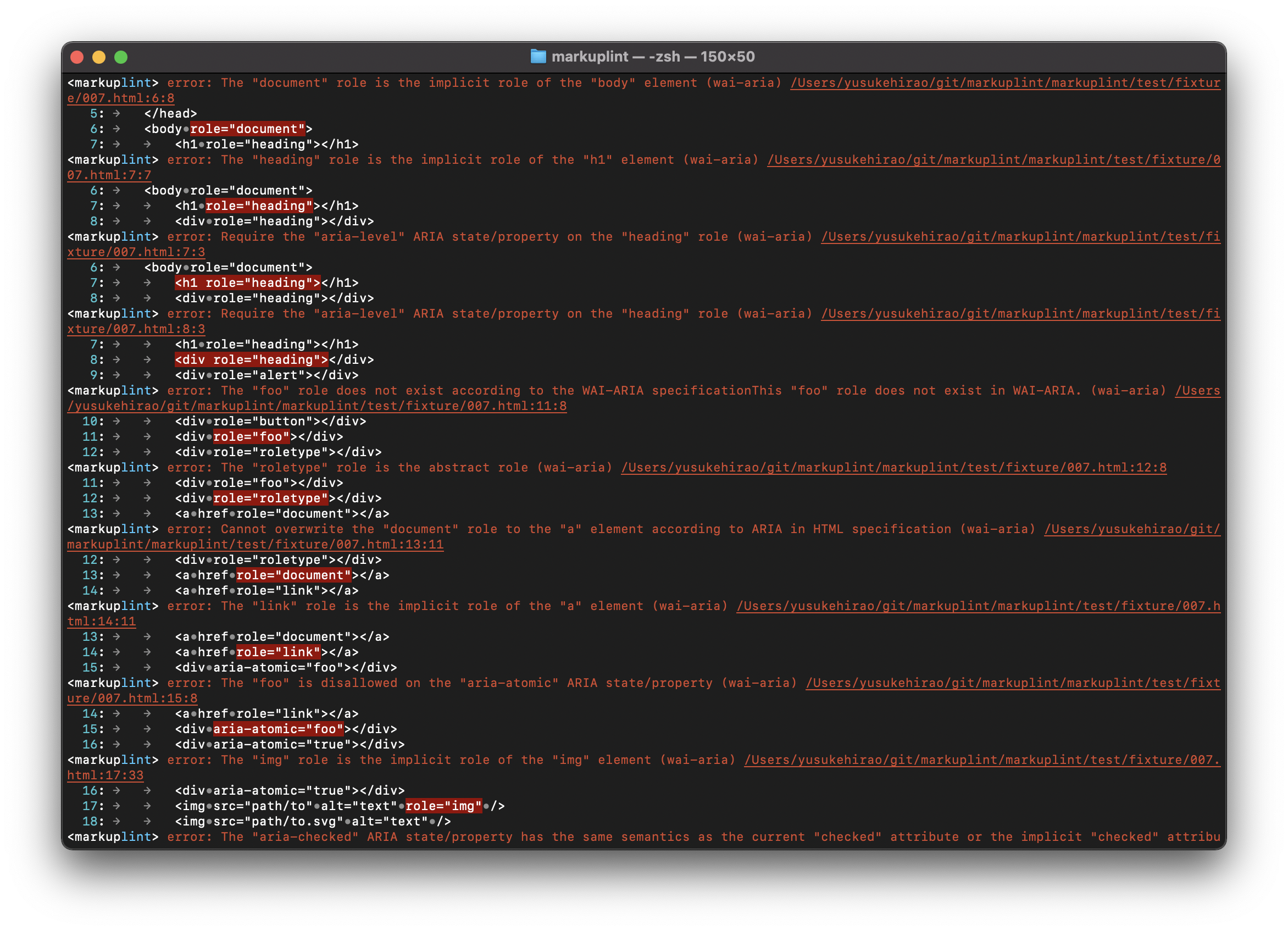Image resolution: width=1288 pixels, height=931 pixels.
Task: Click the wrapped link text e/007.html:6:8
Action: (x=120, y=98)
